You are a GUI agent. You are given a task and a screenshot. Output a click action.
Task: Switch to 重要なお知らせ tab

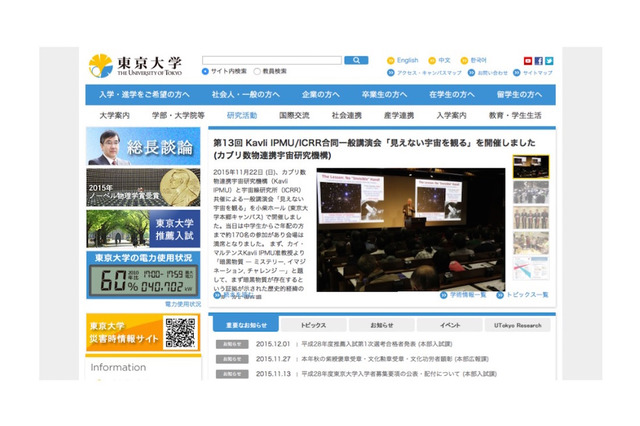[x=246, y=325]
